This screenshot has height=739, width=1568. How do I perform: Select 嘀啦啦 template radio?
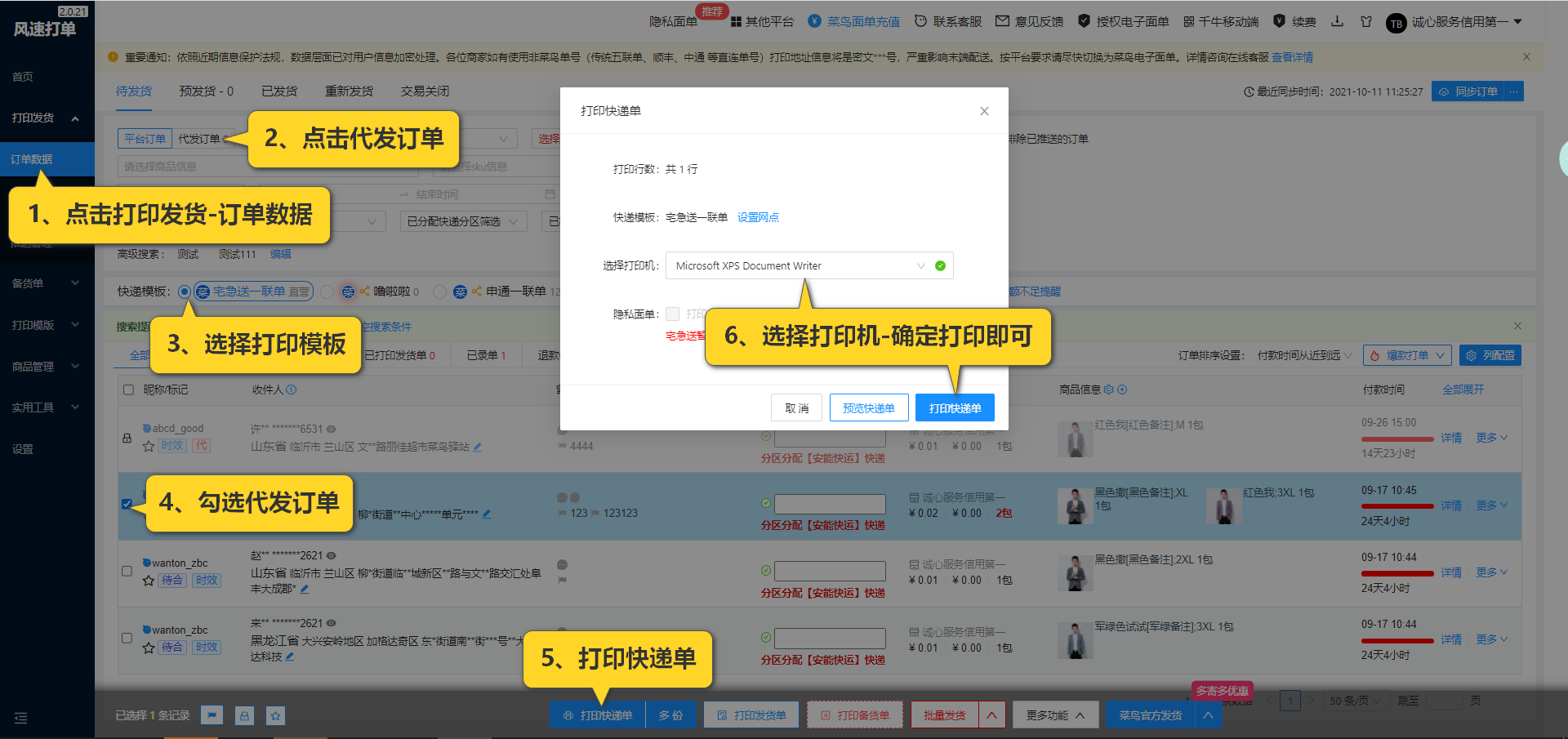[x=327, y=292]
